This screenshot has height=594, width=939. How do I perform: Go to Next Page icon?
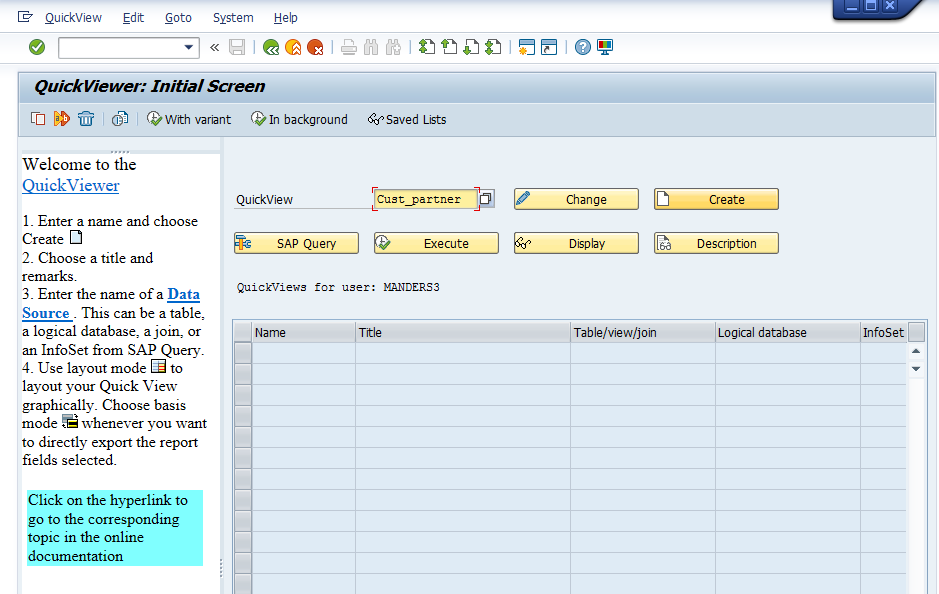click(x=471, y=47)
